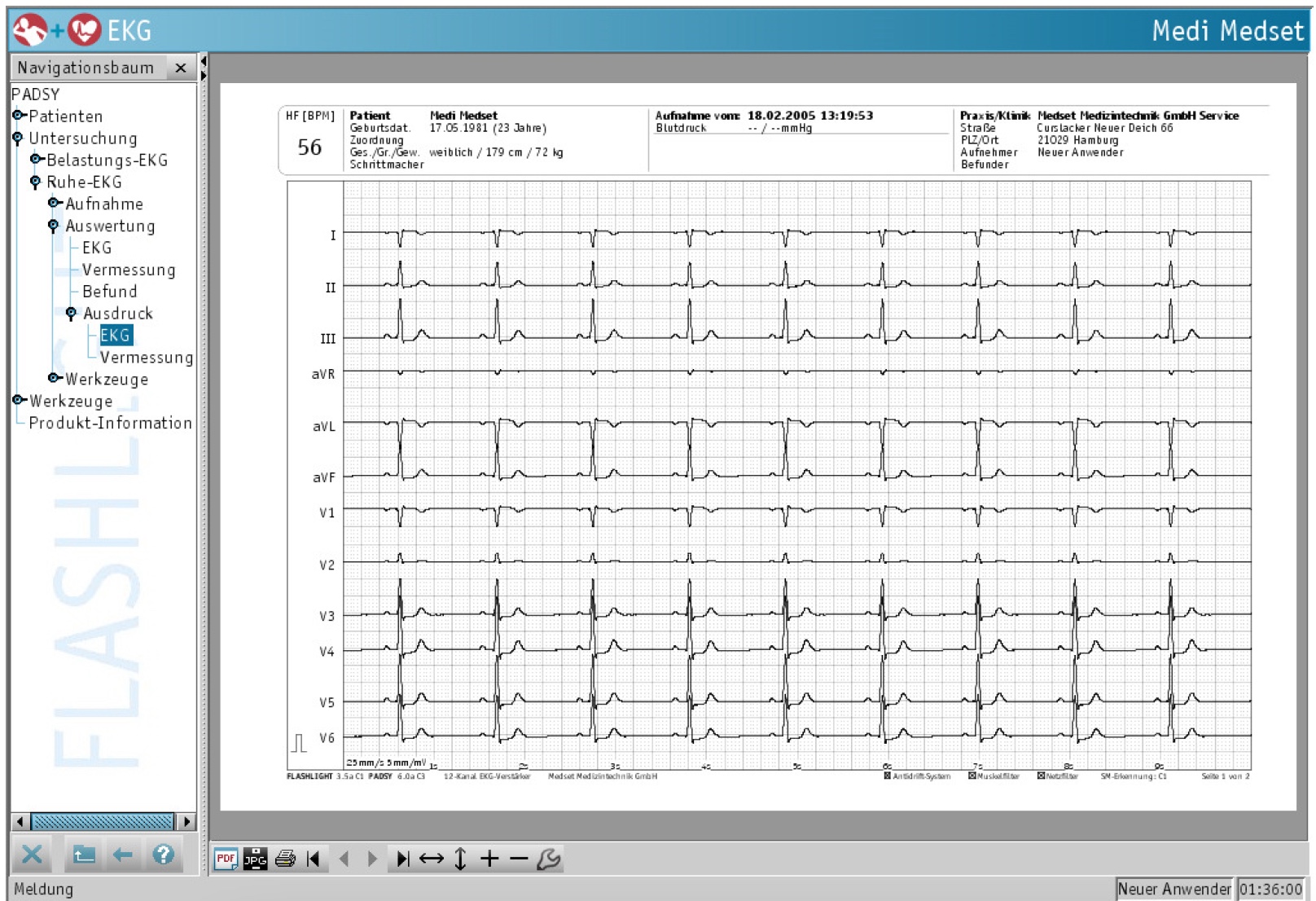The width and height of the screenshot is (1316, 901).
Task: Click the Navigationsbaum panel title
Action: pos(86,68)
